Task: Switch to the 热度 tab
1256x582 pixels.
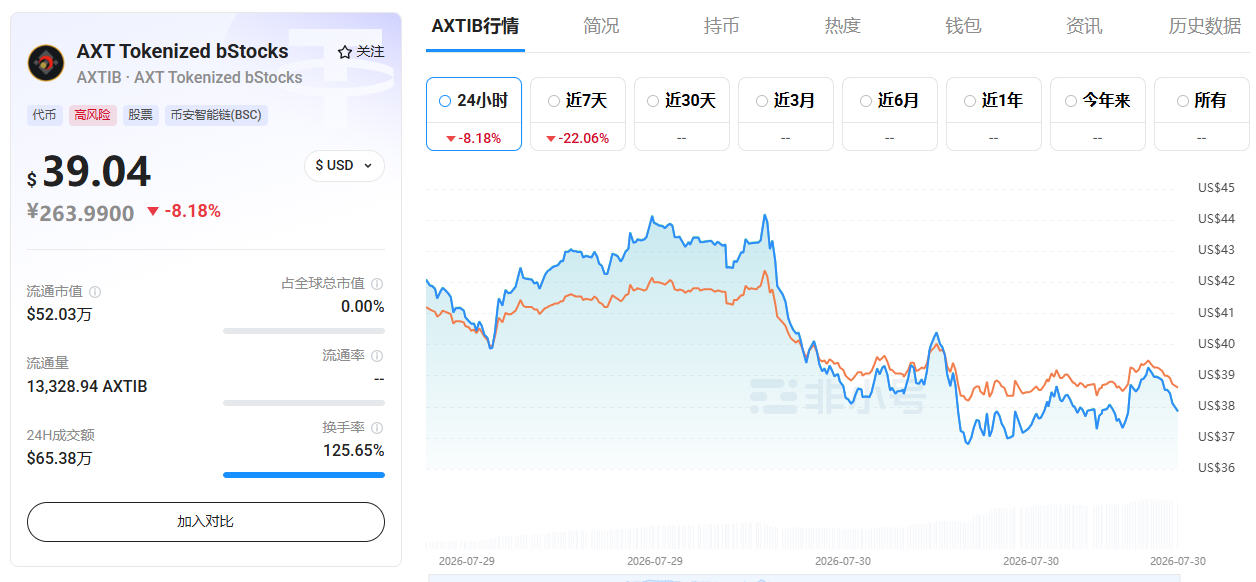Action: click(x=842, y=26)
